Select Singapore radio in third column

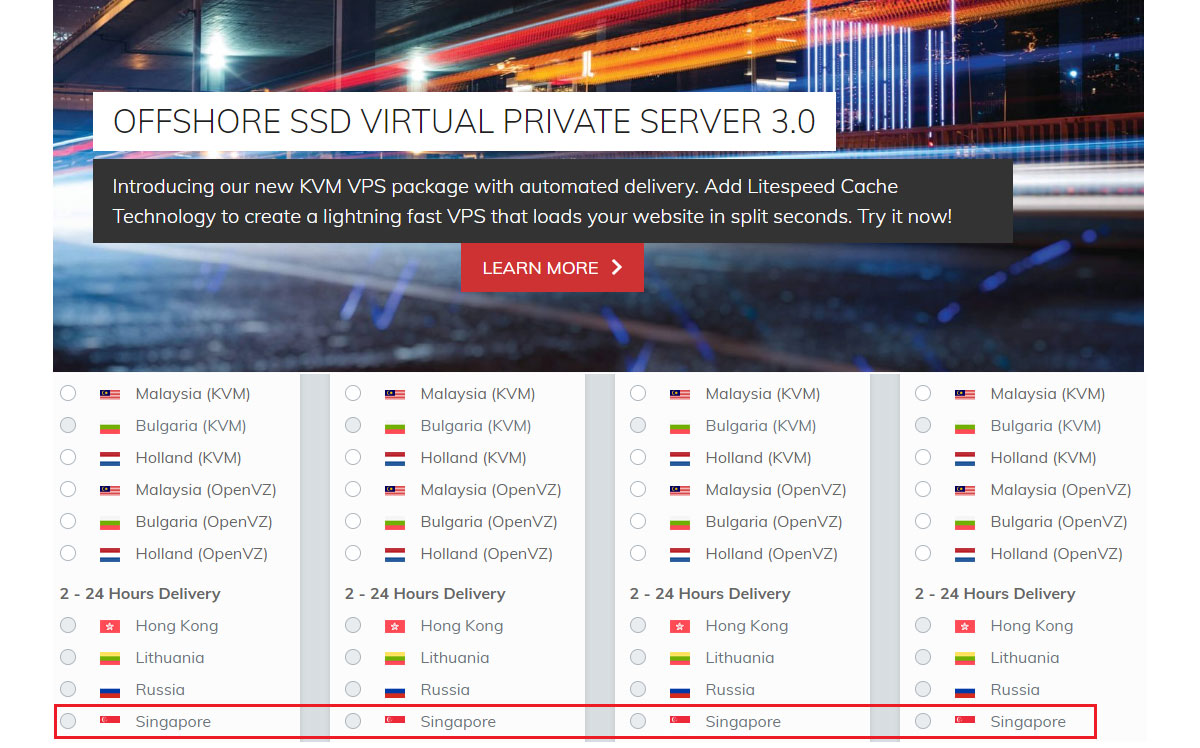pyautogui.click(x=638, y=720)
